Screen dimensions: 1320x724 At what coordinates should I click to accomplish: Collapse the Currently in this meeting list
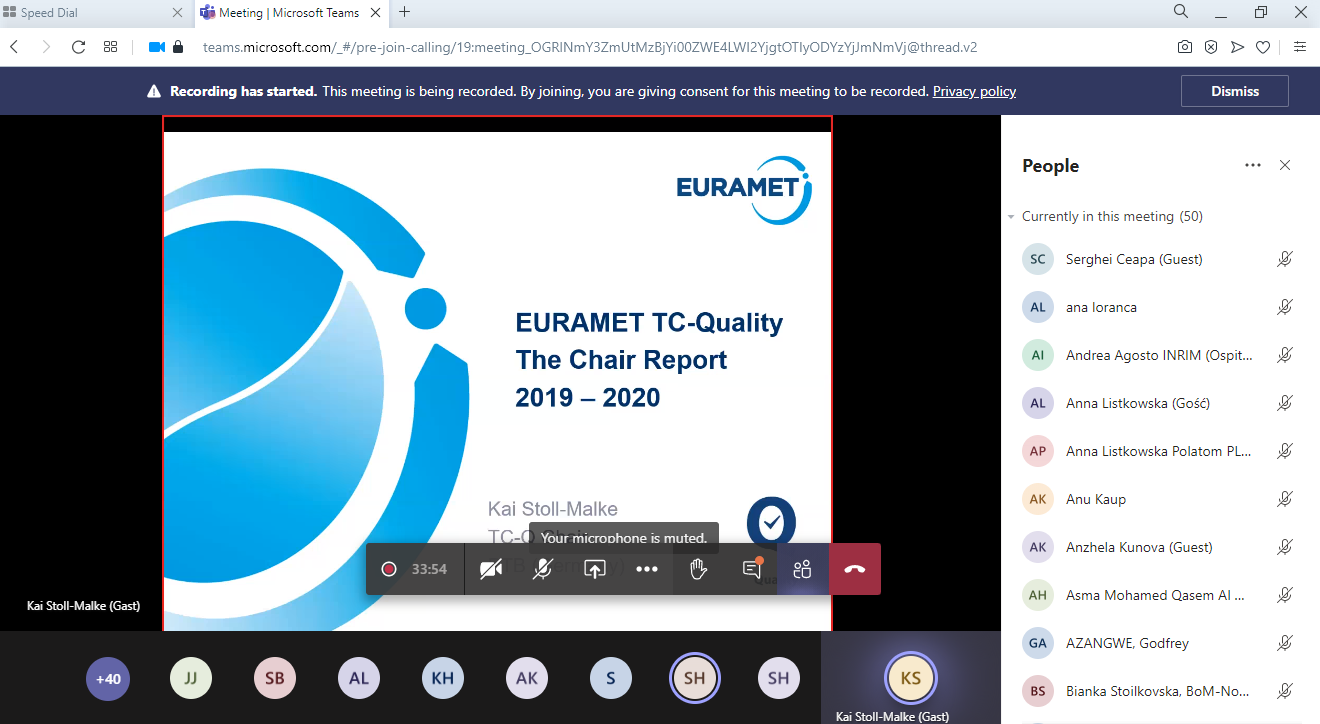(1010, 216)
